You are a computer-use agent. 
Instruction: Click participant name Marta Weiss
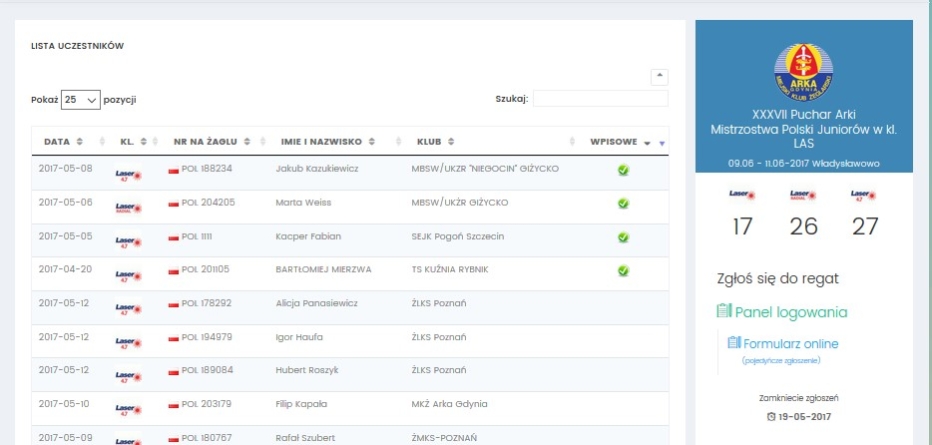(303, 203)
